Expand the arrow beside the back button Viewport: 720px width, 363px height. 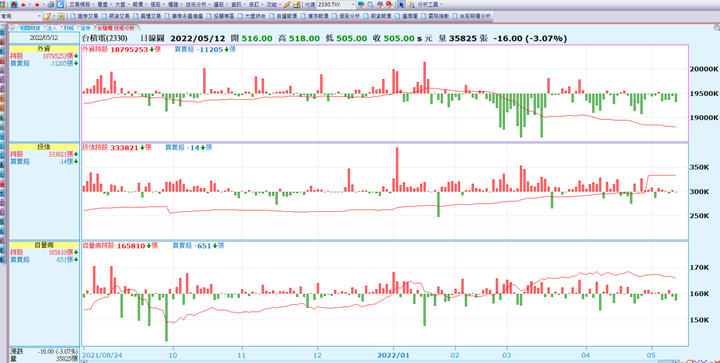point(30,5)
